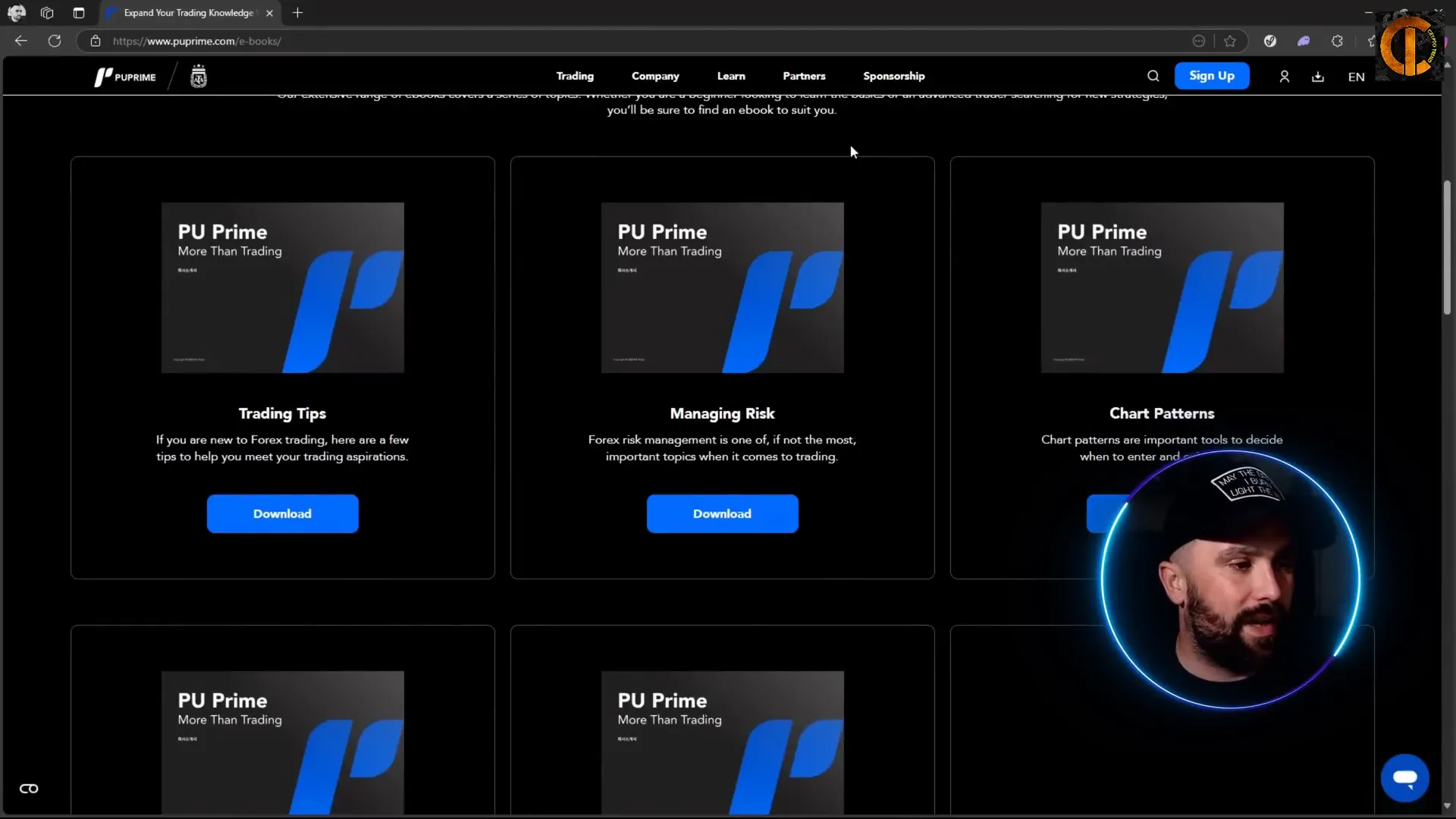The image size is (1456, 819).
Task: Open the browser extensions puzzle icon
Action: pyautogui.click(x=1337, y=41)
